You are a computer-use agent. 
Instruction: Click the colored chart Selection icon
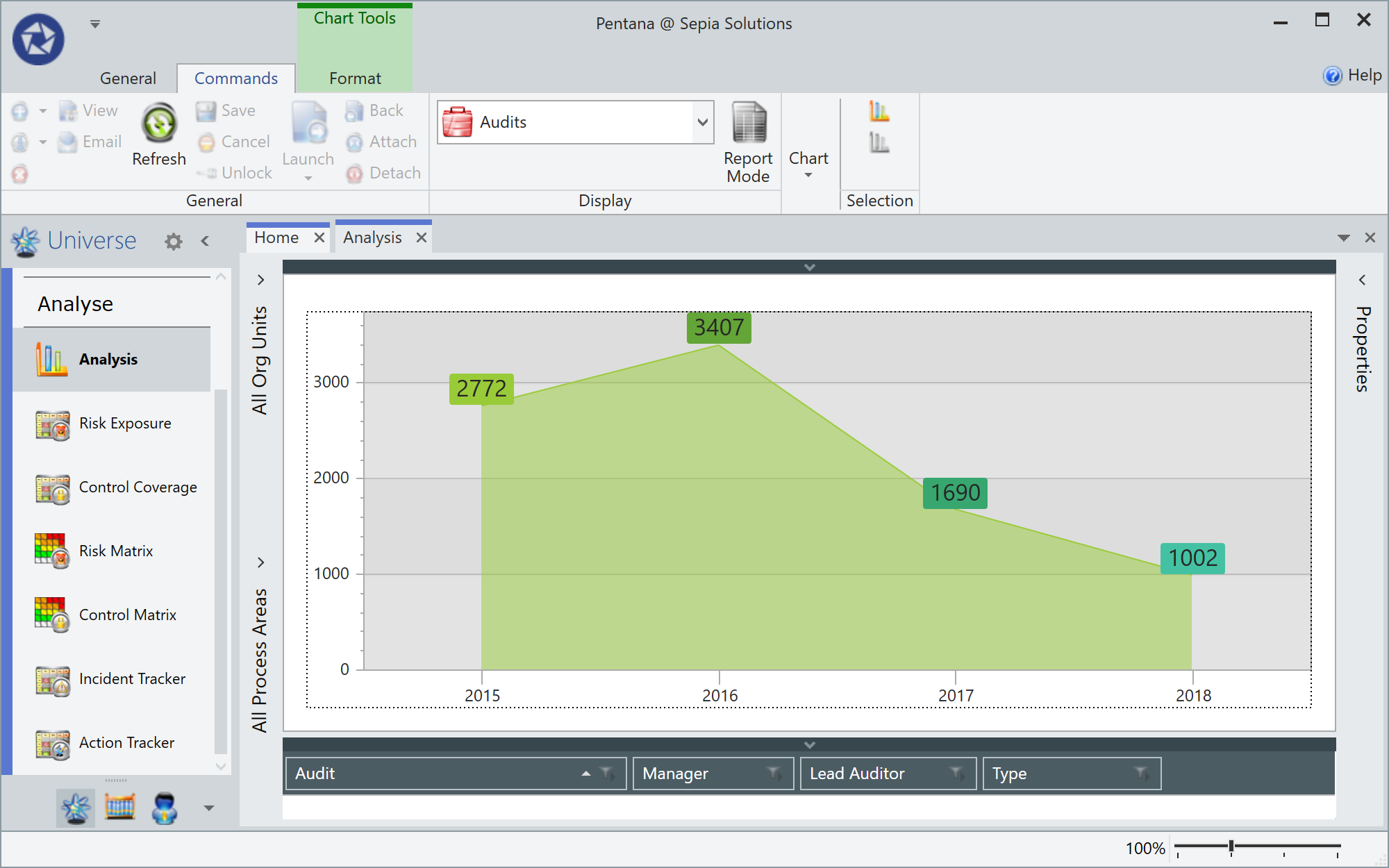point(879,111)
